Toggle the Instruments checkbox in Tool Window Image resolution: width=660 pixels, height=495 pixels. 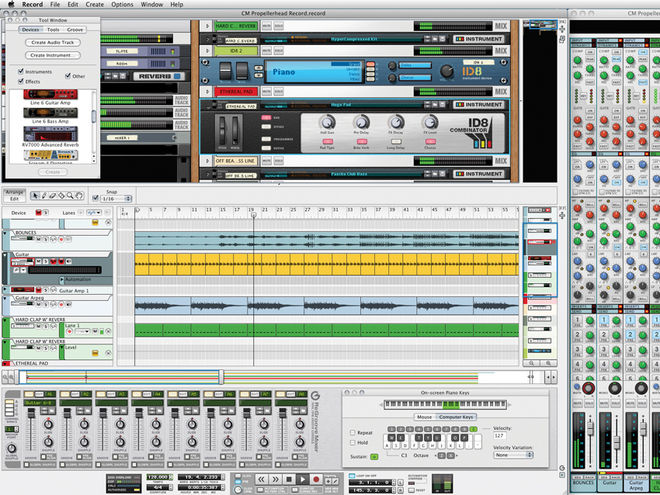pyautogui.click(x=21, y=72)
